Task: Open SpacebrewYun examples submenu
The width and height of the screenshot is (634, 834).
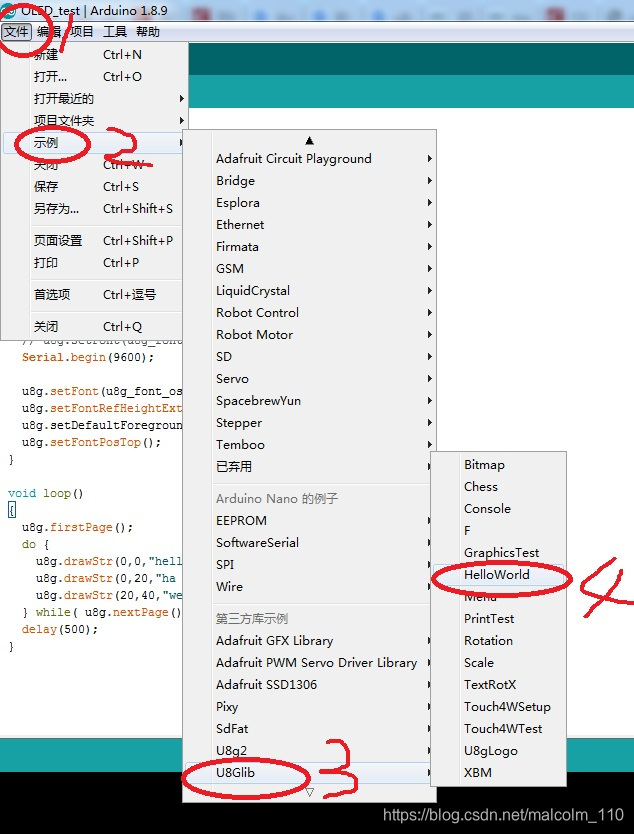Action: (x=310, y=401)
